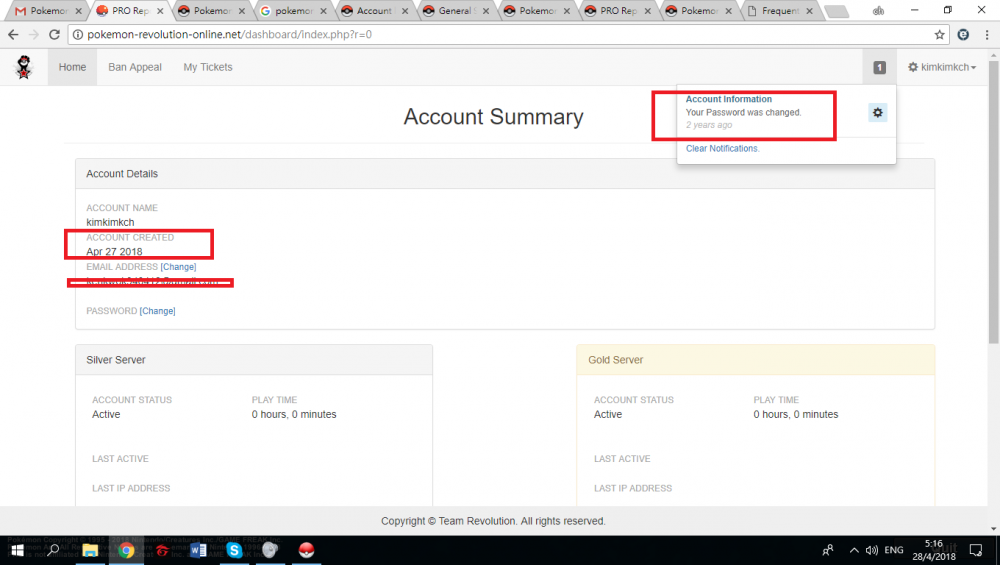The height and width of the screenshot is (565, 1000).
Task: Open the Ban Appeal menu item
Action: click(x=135, y=67)
